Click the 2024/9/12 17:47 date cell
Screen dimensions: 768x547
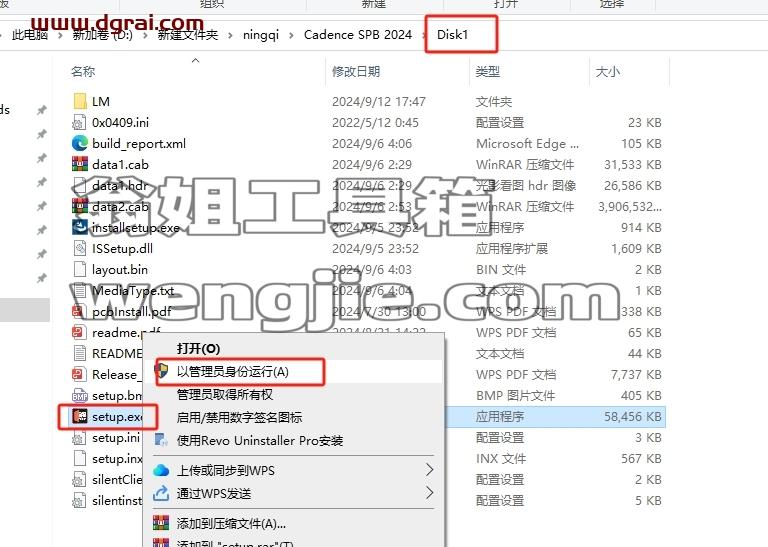(x=379, y=101)
